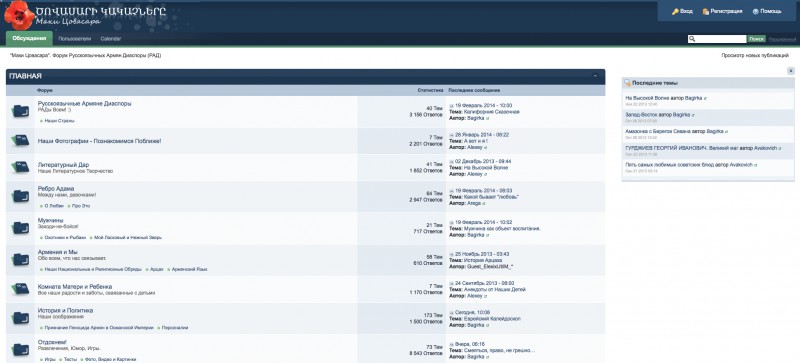Open the Комната Матери и Ребенка forum

click(x=75, y=286)
